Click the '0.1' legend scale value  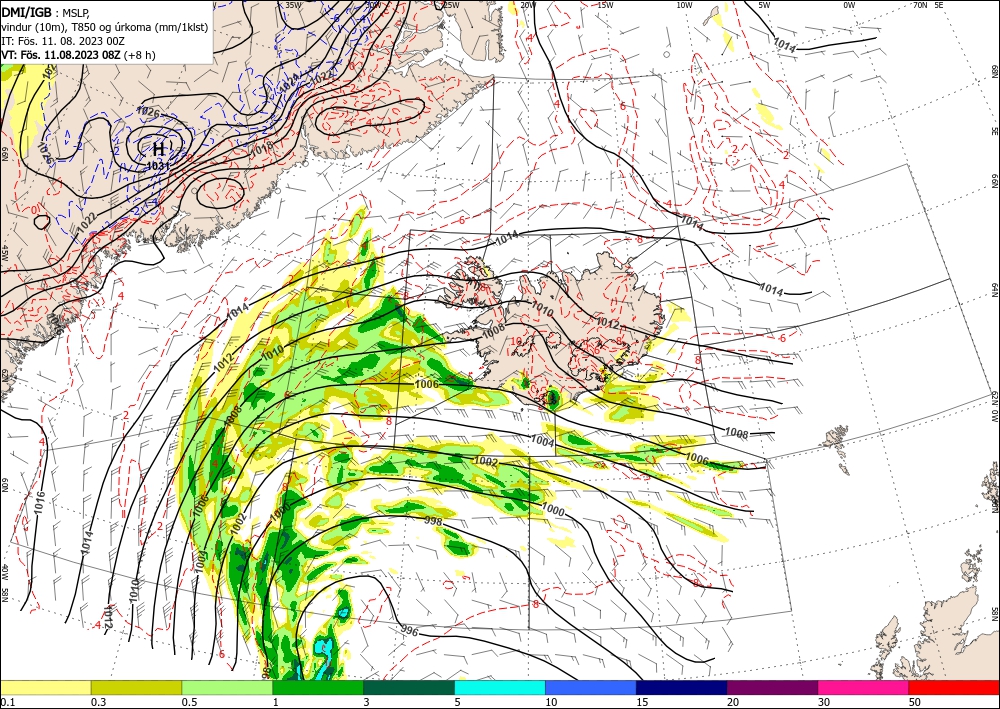point(7,702)
